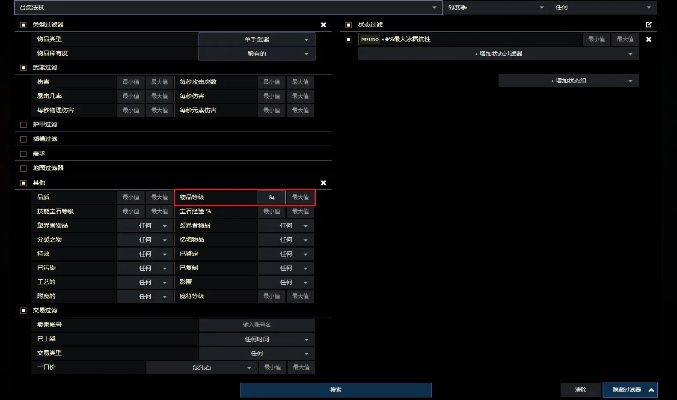
Task: Toggle the 类型过滤器 group checkbox
Action: pyautogui.click(x=23, y=24)
